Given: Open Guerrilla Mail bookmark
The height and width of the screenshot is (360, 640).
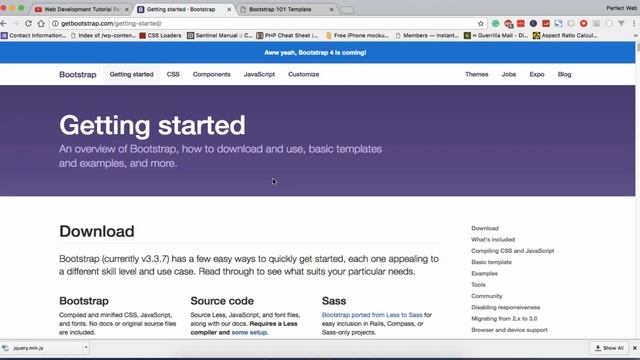Looking at the screenshot, I should [x=496, y=36].
